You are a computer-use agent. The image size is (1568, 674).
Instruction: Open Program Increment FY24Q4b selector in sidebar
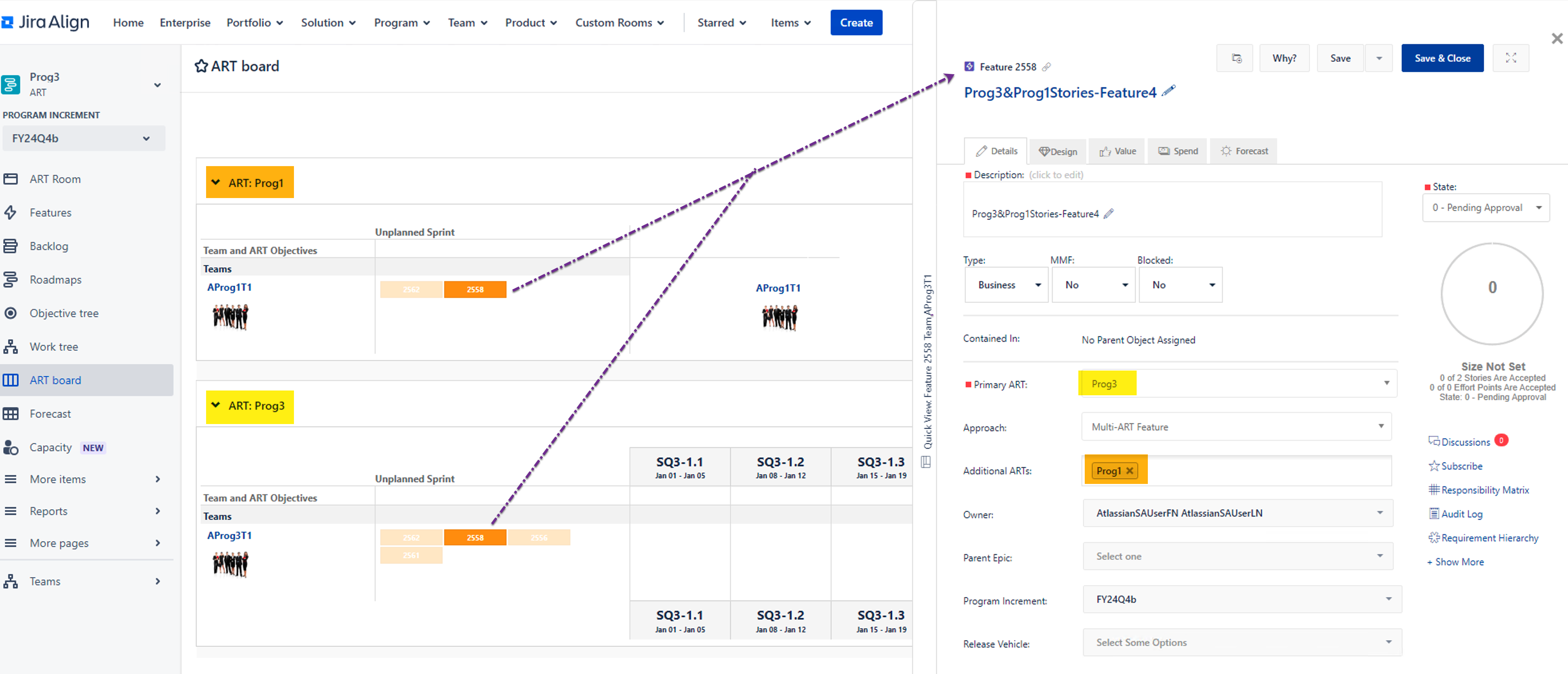pos(83,138)
